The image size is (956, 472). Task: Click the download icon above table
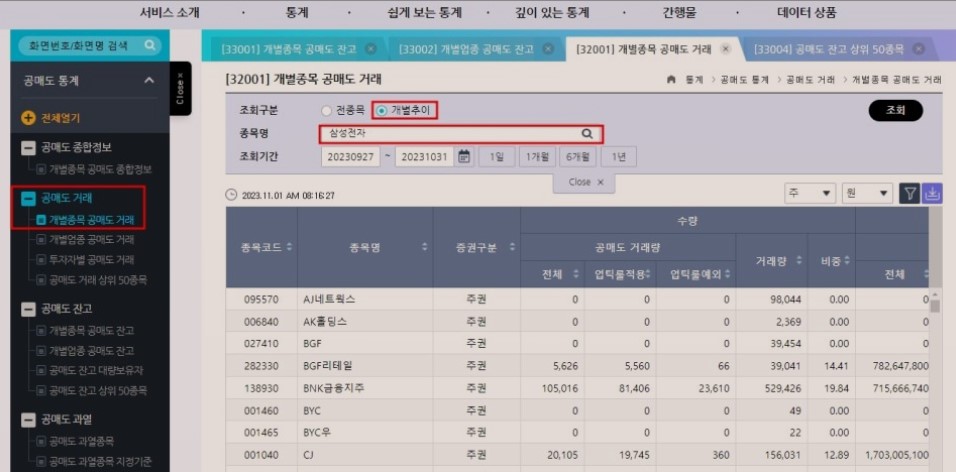pos(932,193)
